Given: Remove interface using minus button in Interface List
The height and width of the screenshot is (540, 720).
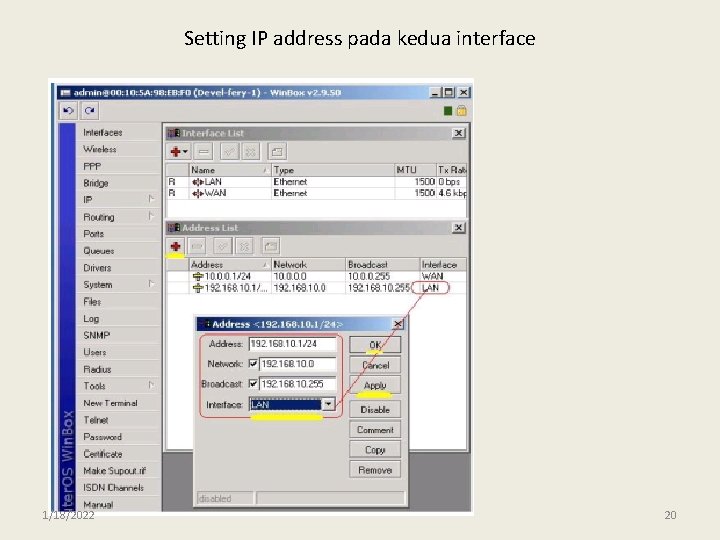Looking at the screenshot, I should point(204,152).
